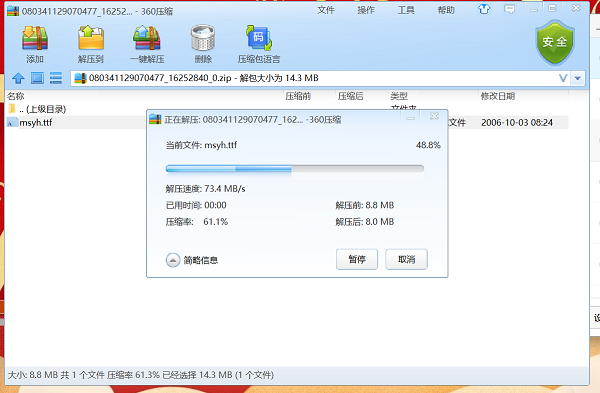Click the zip archive icon in path bar
This screenshot has width=600, height=393.
[80, 78]
